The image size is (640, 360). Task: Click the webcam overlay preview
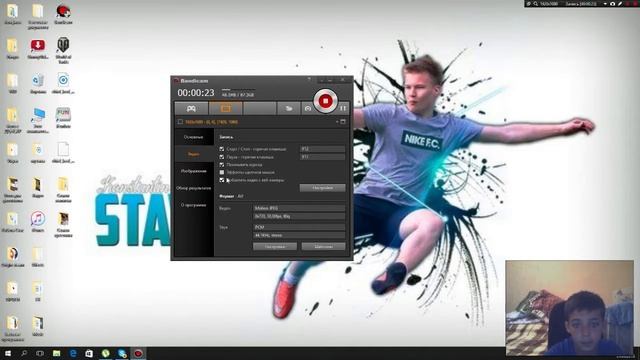[570, 308]
